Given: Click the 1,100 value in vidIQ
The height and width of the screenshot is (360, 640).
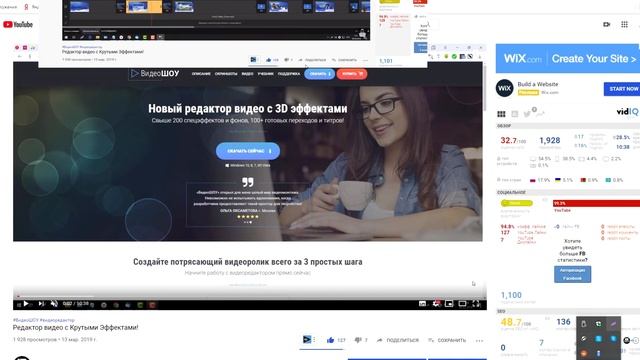Looking at the screenshot, I should (x=511, y=295).
